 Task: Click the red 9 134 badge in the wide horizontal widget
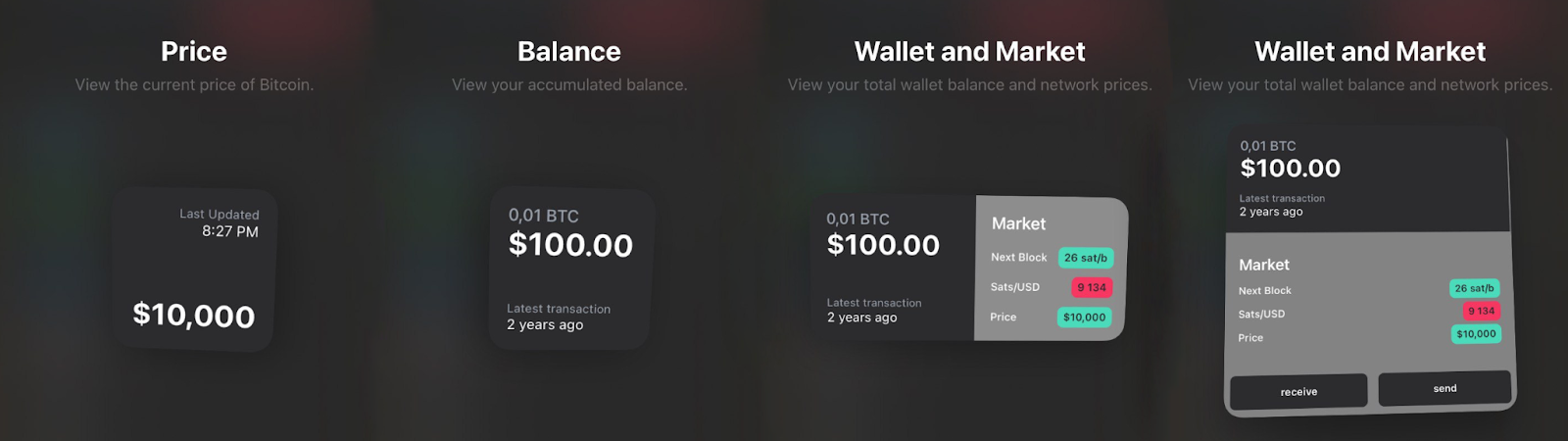tap(1091, 287)
